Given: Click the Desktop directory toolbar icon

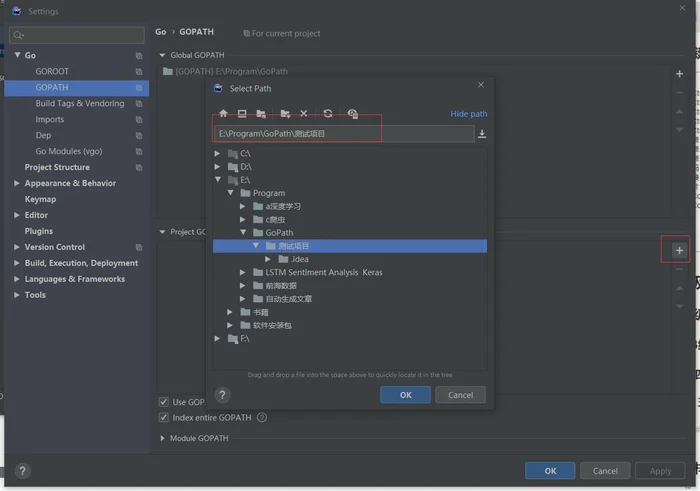Looking at the screenshot, I should point(242,113).
